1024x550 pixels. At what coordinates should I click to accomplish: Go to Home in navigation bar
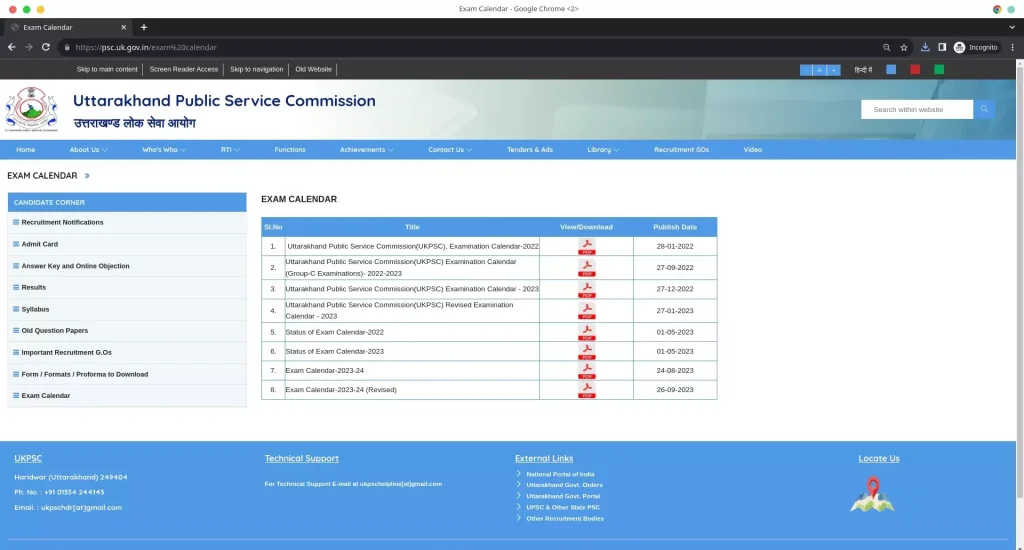click(25, 150)
